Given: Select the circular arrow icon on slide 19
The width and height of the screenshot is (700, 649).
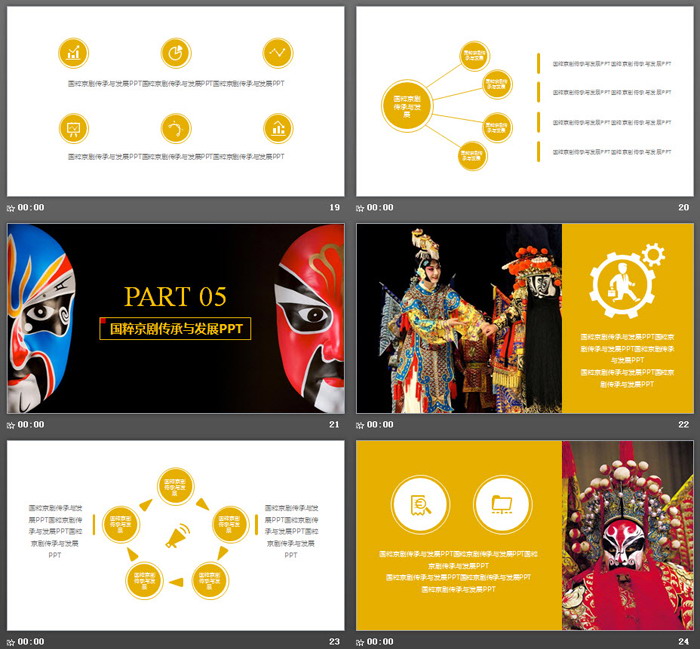Looking at the screenshot, I should 175,128.
